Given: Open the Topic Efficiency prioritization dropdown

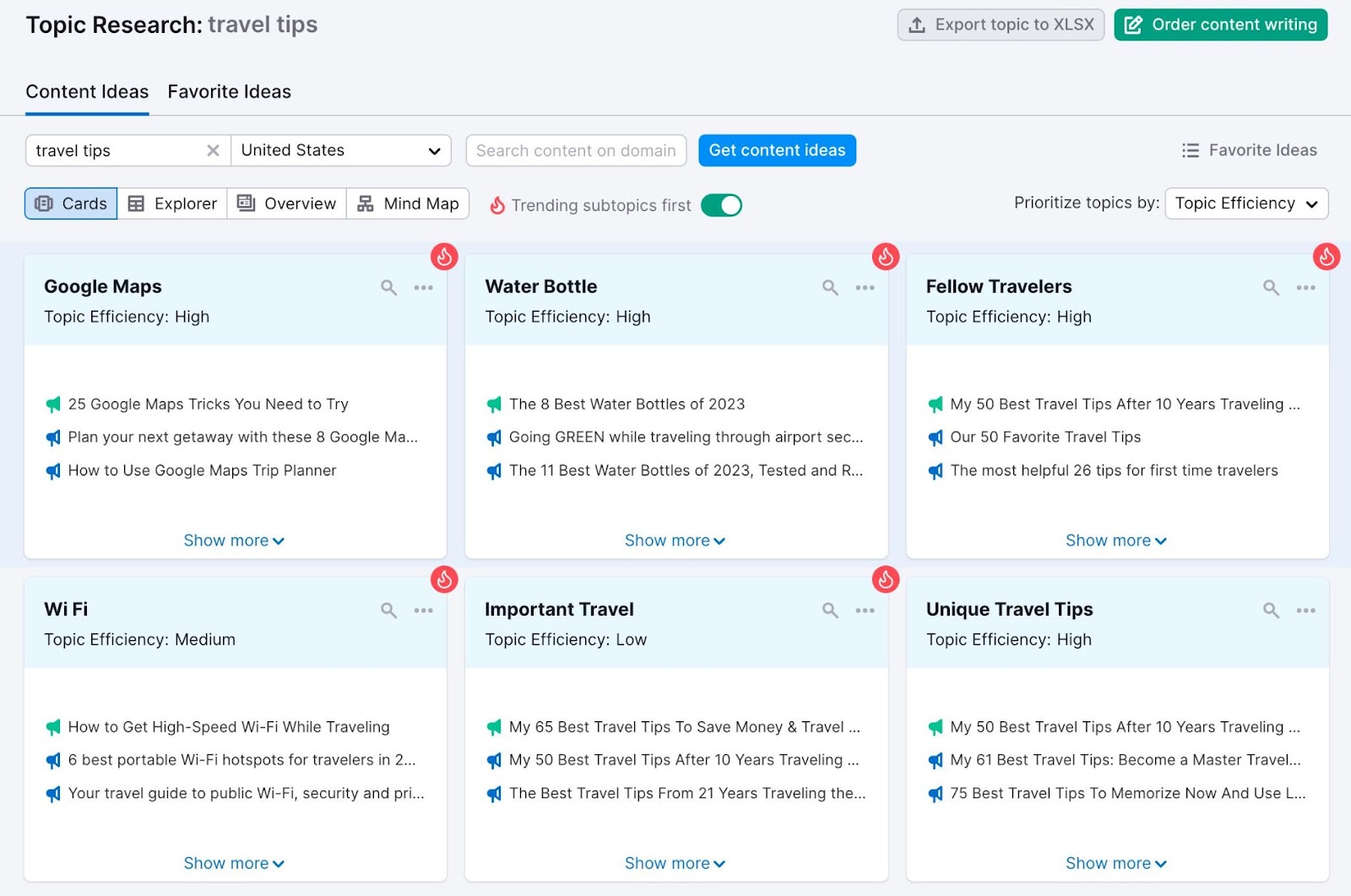Looking at the screenshot, I should click(x=1245, y=203).
